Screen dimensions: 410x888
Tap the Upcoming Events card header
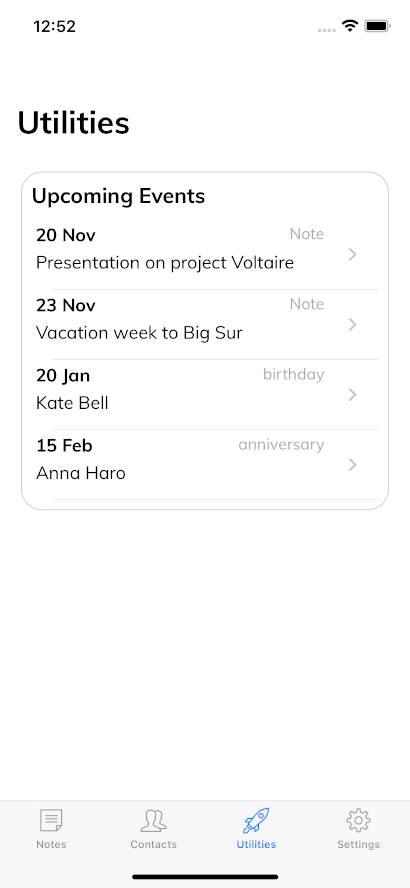click(x=118, y=197)
